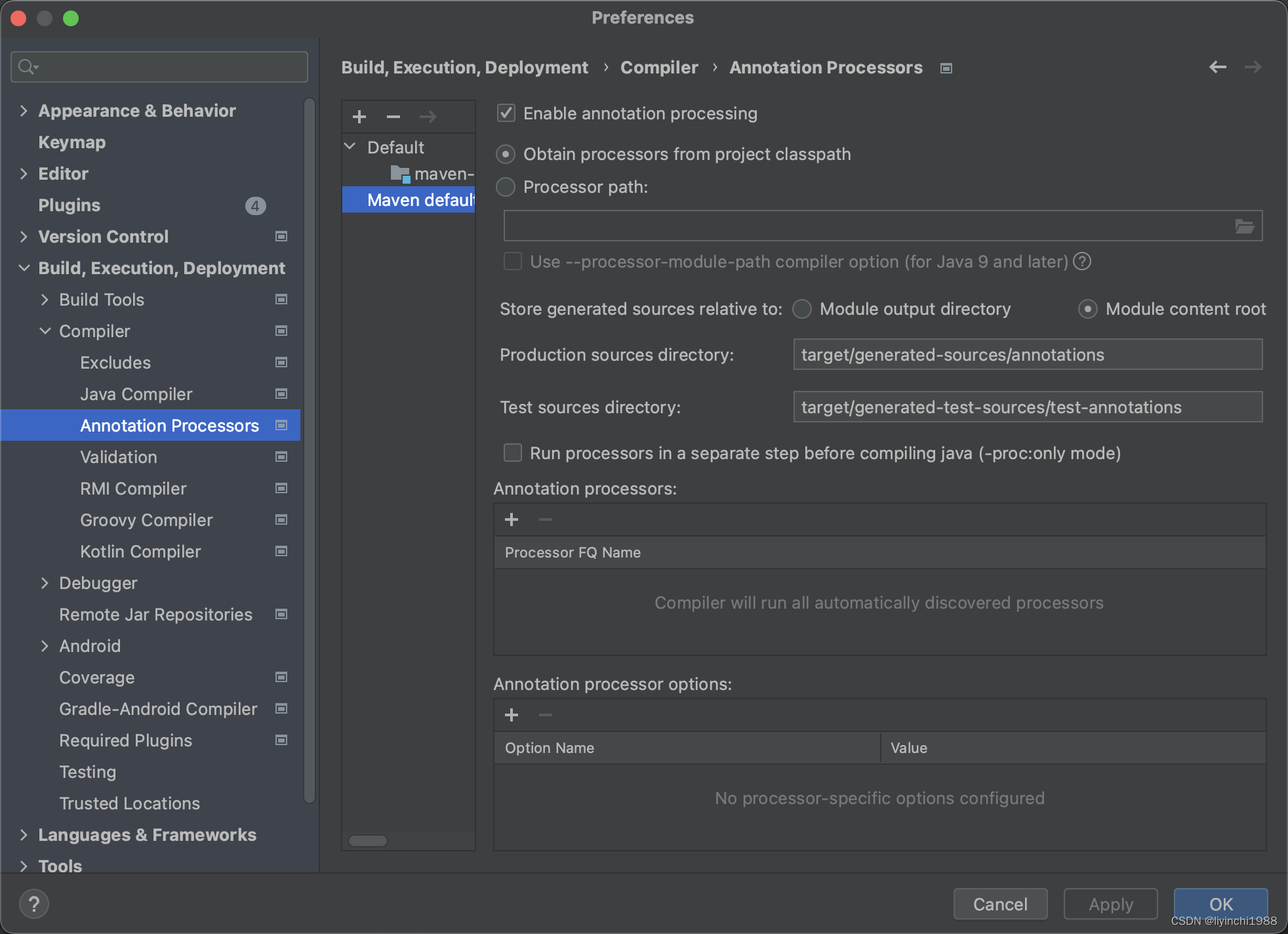1288x934 pixels.
Task: Click the Apply button
Action: (x=1110, y=904)
